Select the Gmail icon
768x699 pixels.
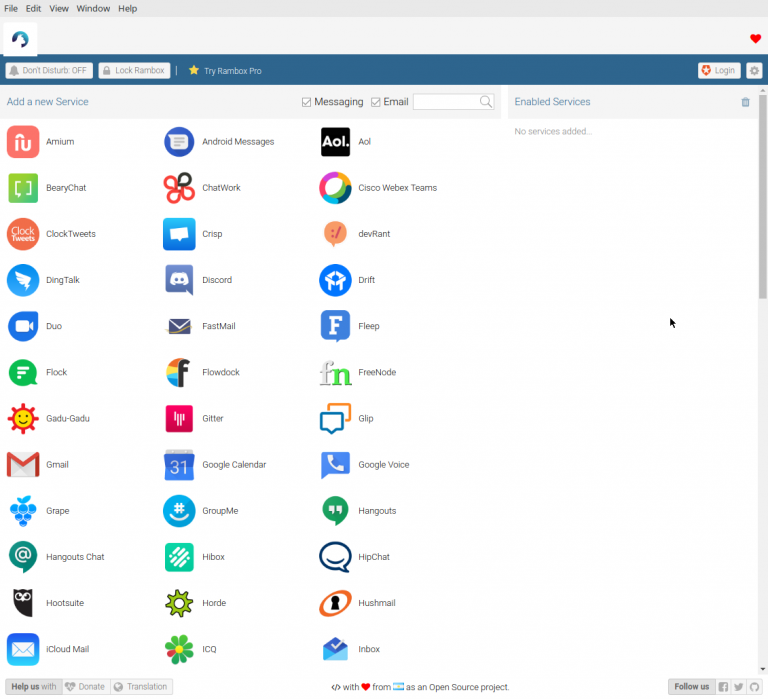pyautogui.click(x=23, y=465)
